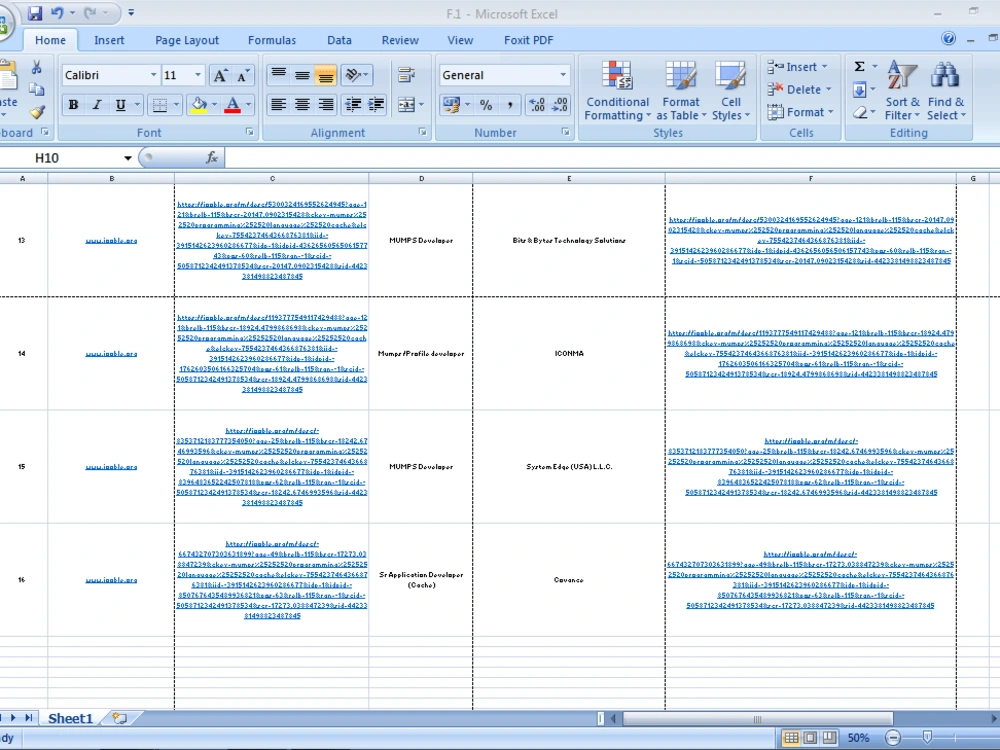Click the MUMPS Developer cell in row 13
The height and width of the screenshot is (750, 1000).
click(421, 240)
